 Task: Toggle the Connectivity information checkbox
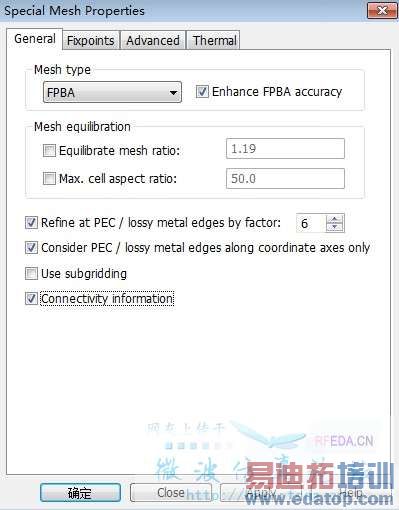tap(31, 298)
